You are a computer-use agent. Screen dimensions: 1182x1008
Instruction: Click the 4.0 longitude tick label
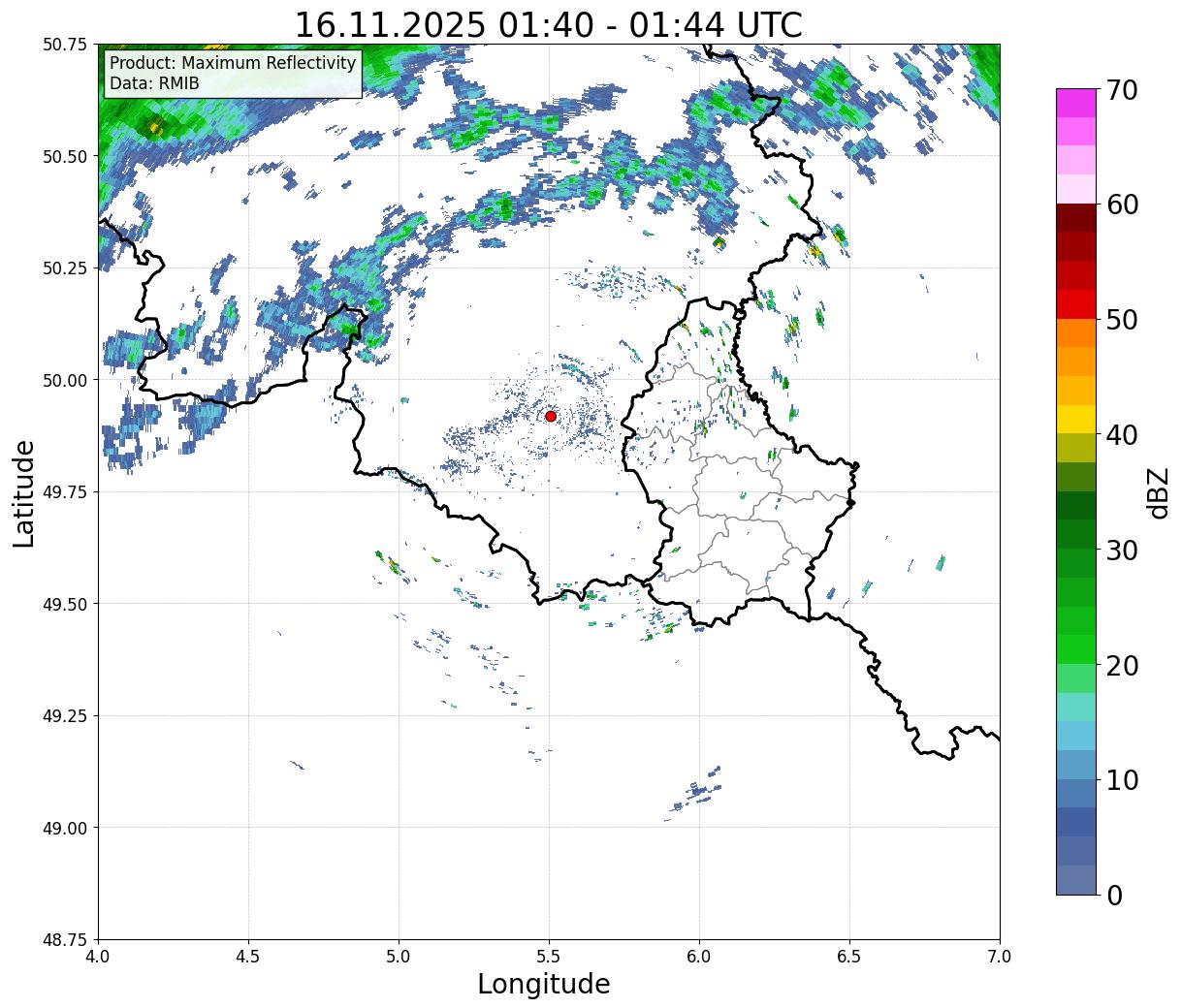tap(98, 957)
